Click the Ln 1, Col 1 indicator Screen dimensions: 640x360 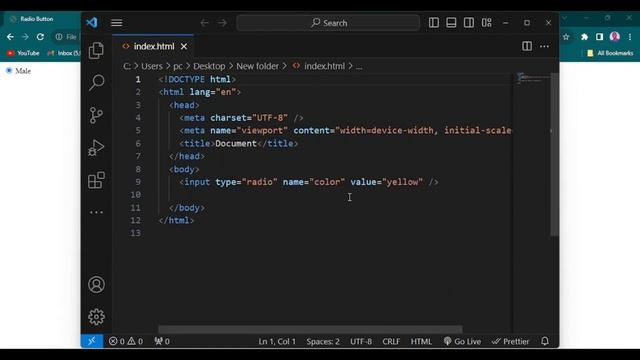click(x=277, y=341)
